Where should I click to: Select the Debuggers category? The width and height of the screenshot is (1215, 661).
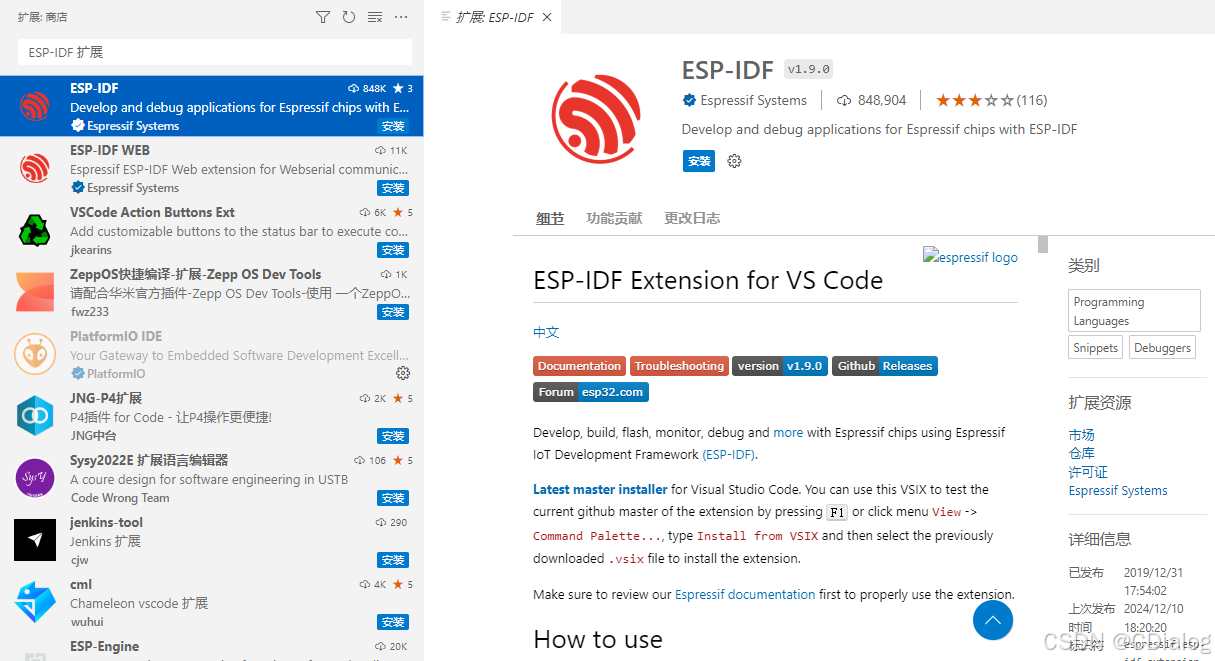tap(1162, 348)
